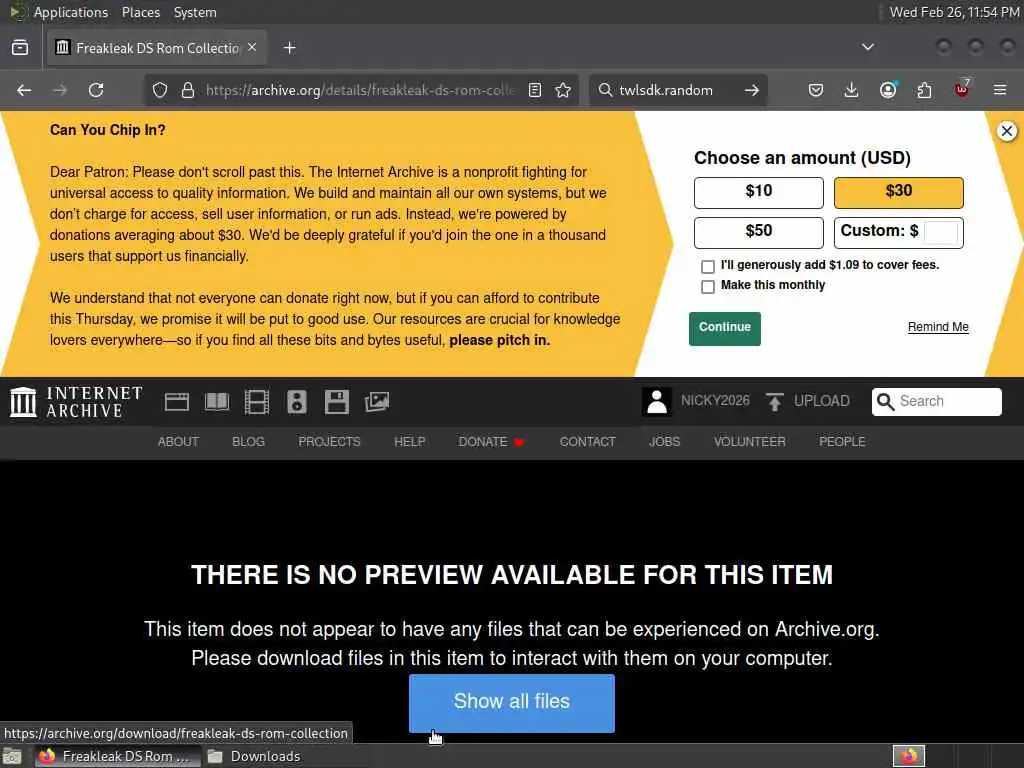Open the JOBS link
Viewport: 1024px width, 768px height.
[664, 442]
